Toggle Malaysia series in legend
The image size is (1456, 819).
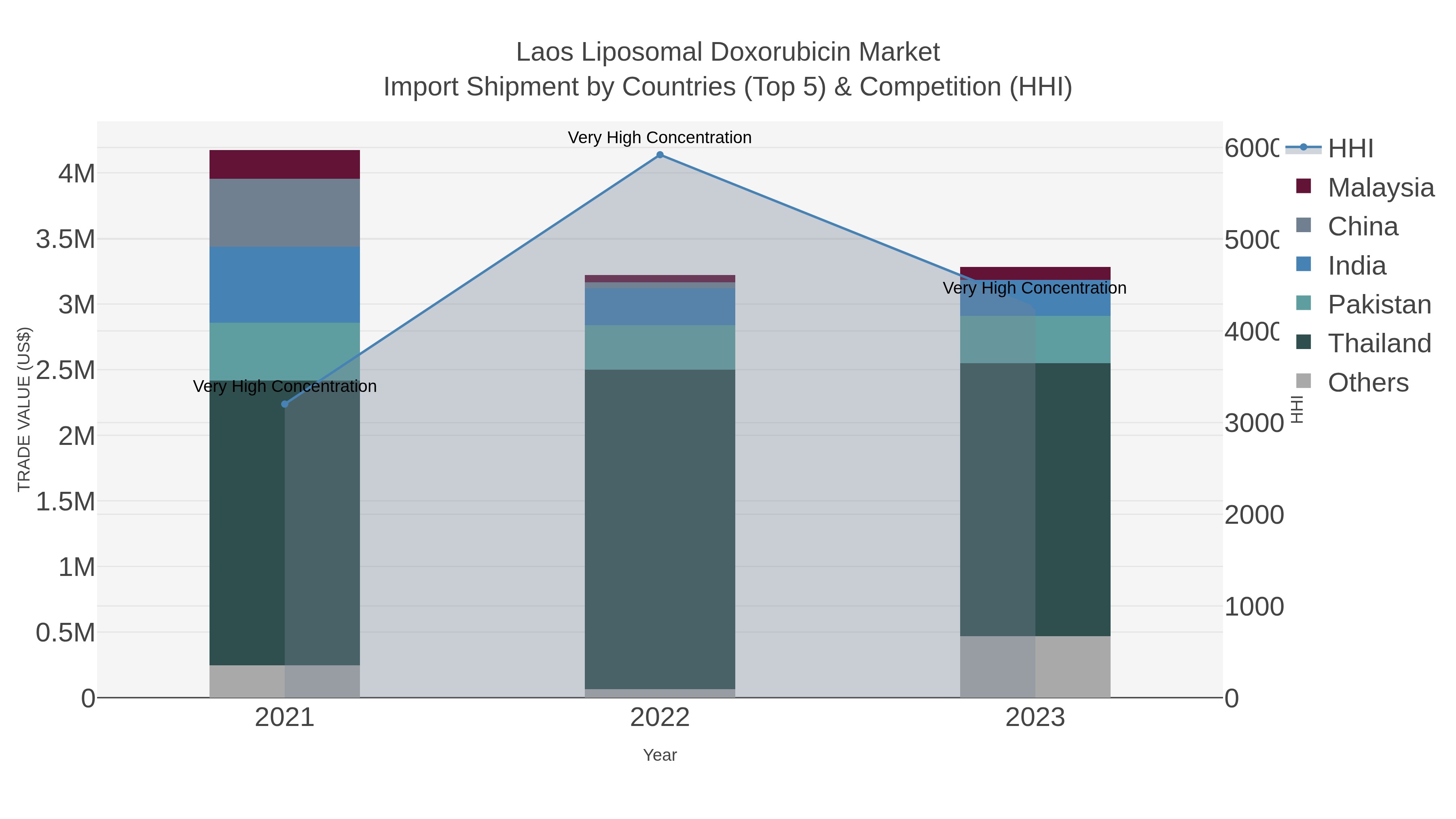pyautogui.click(x=1365, y=188)
